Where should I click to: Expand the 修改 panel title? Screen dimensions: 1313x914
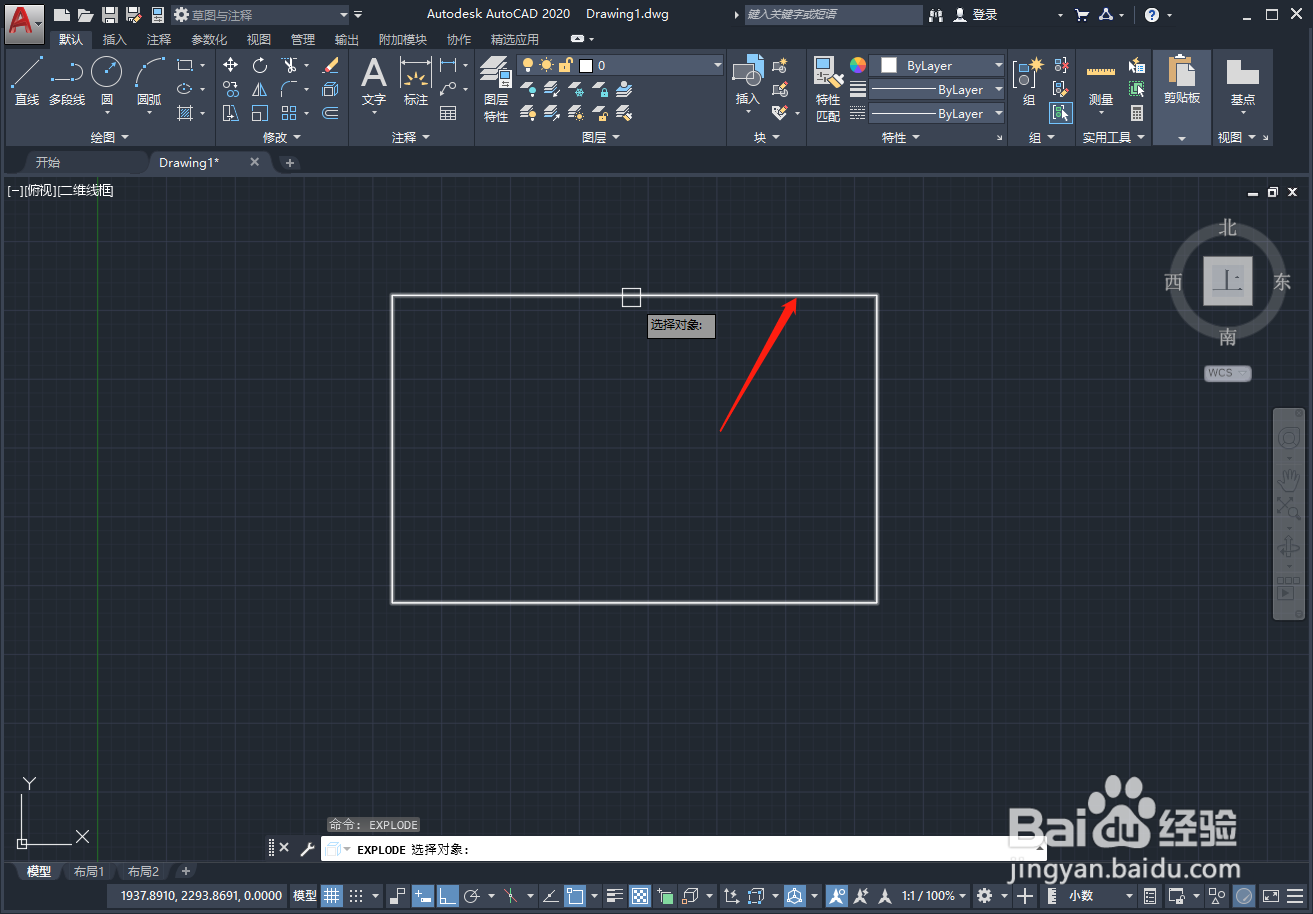click(282, 137)
